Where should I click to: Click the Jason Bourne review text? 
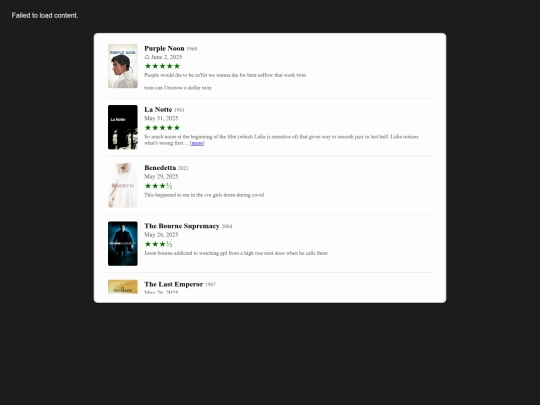[x=236, y=253]
